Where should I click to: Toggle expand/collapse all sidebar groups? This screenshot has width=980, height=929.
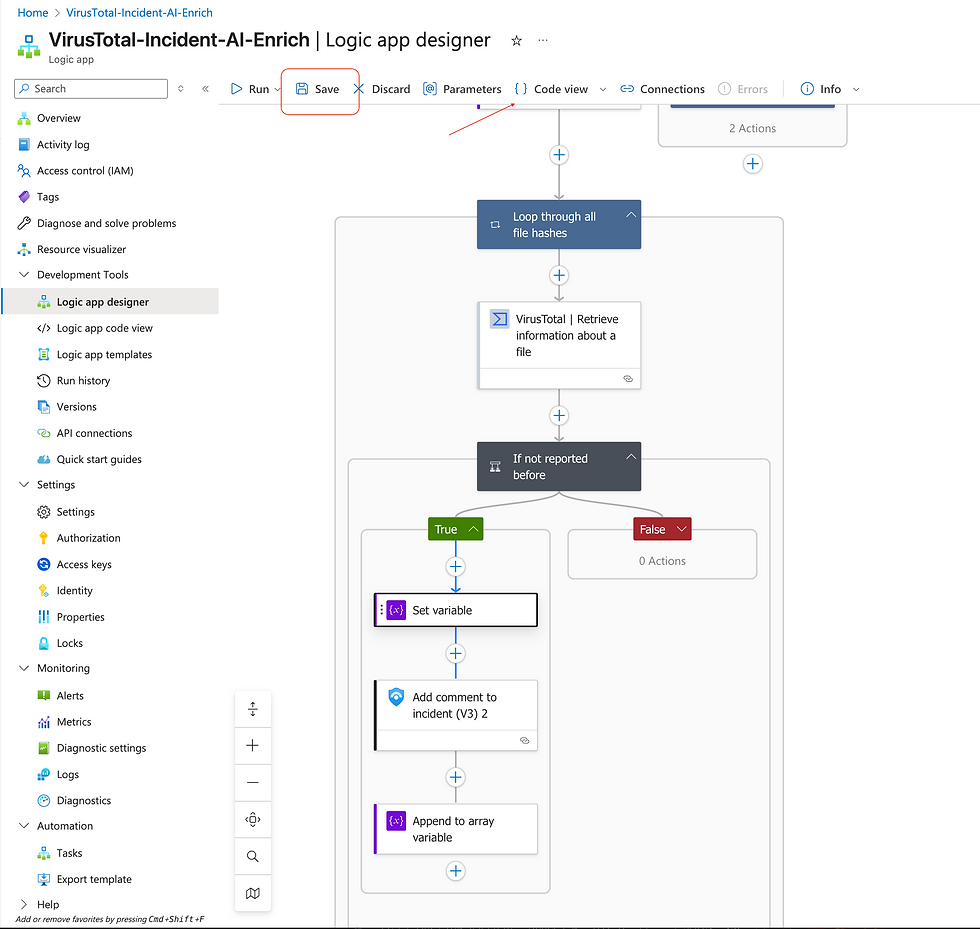(x=181, y=89)
